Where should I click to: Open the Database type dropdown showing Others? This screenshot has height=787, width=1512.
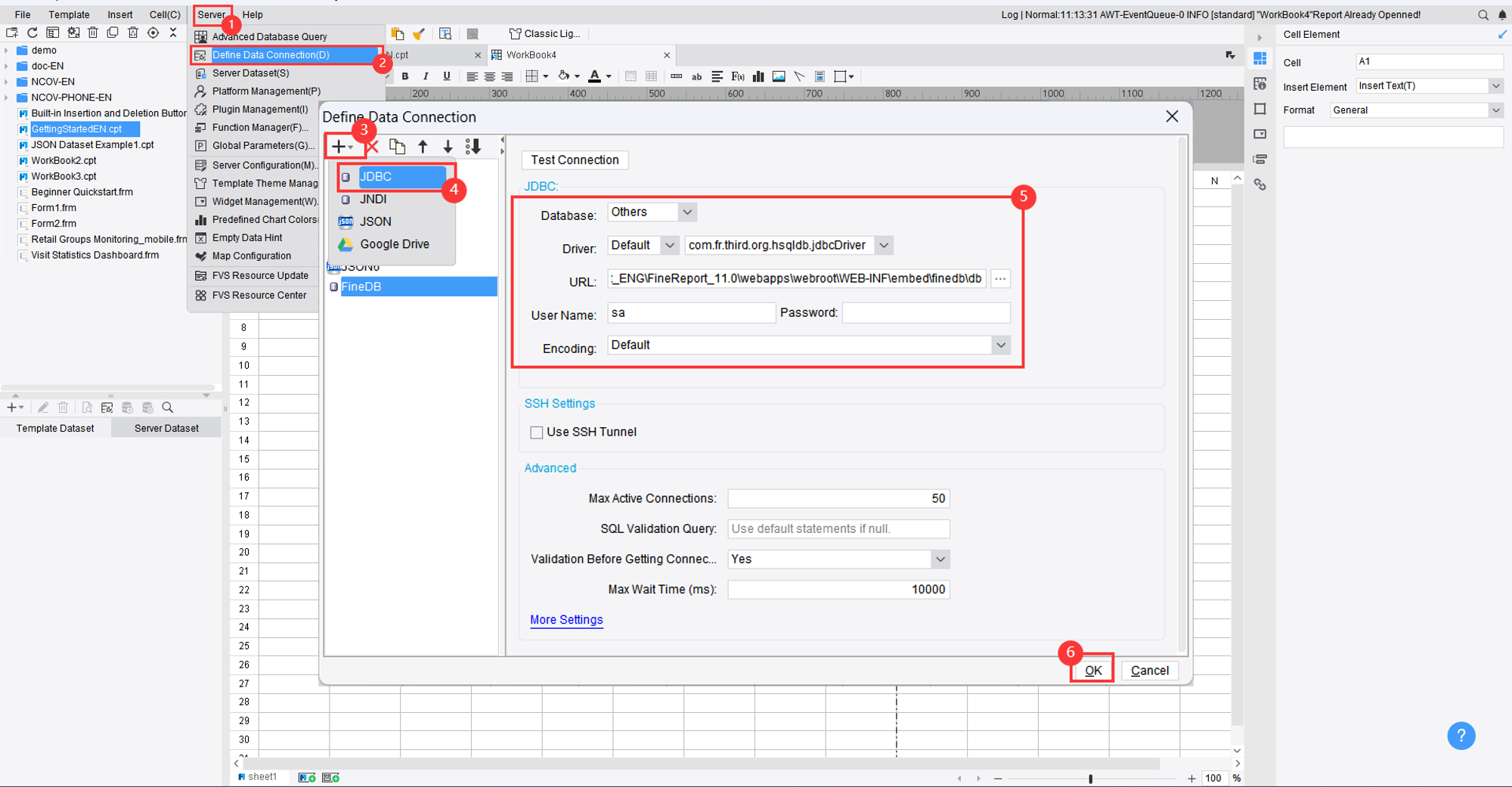tap(686, 212)
